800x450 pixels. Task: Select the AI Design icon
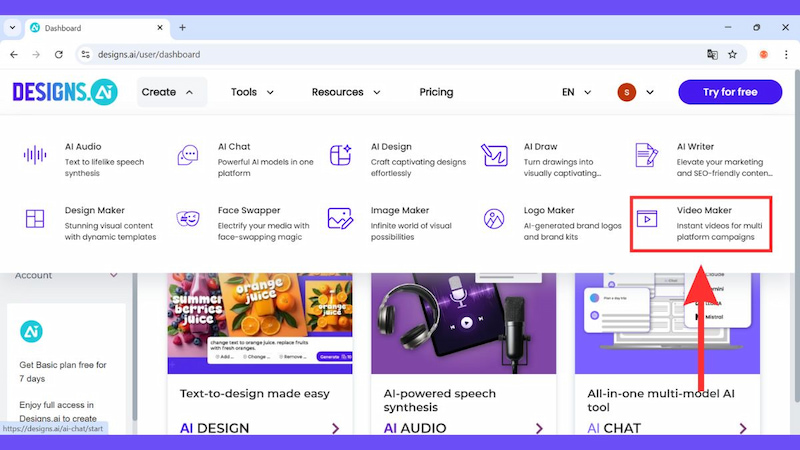tap(340, 155)
